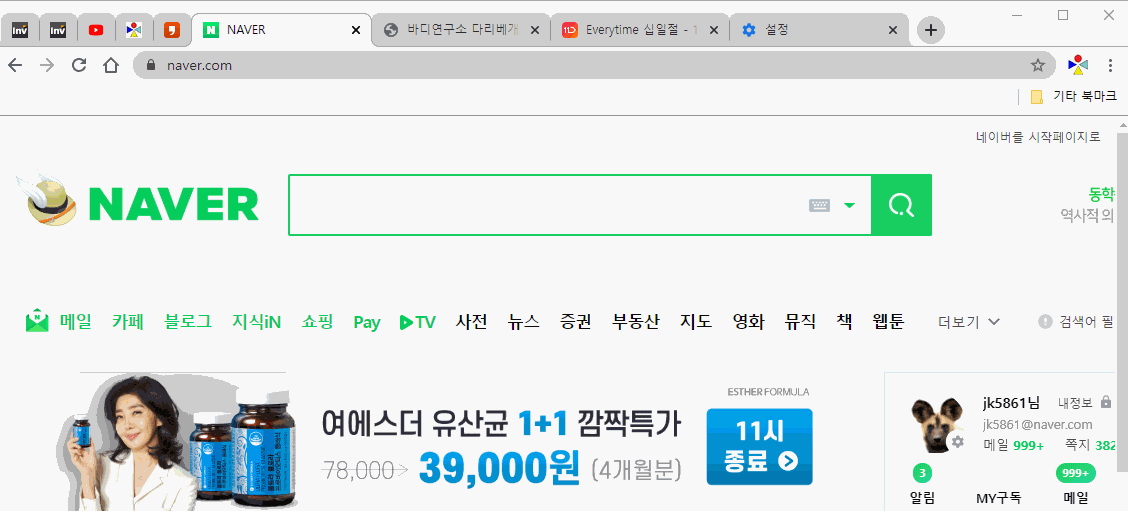The height and width of the screenshot is (511, 1128).
Task: Go back to the previous page
Action: [x=15, y=65]
